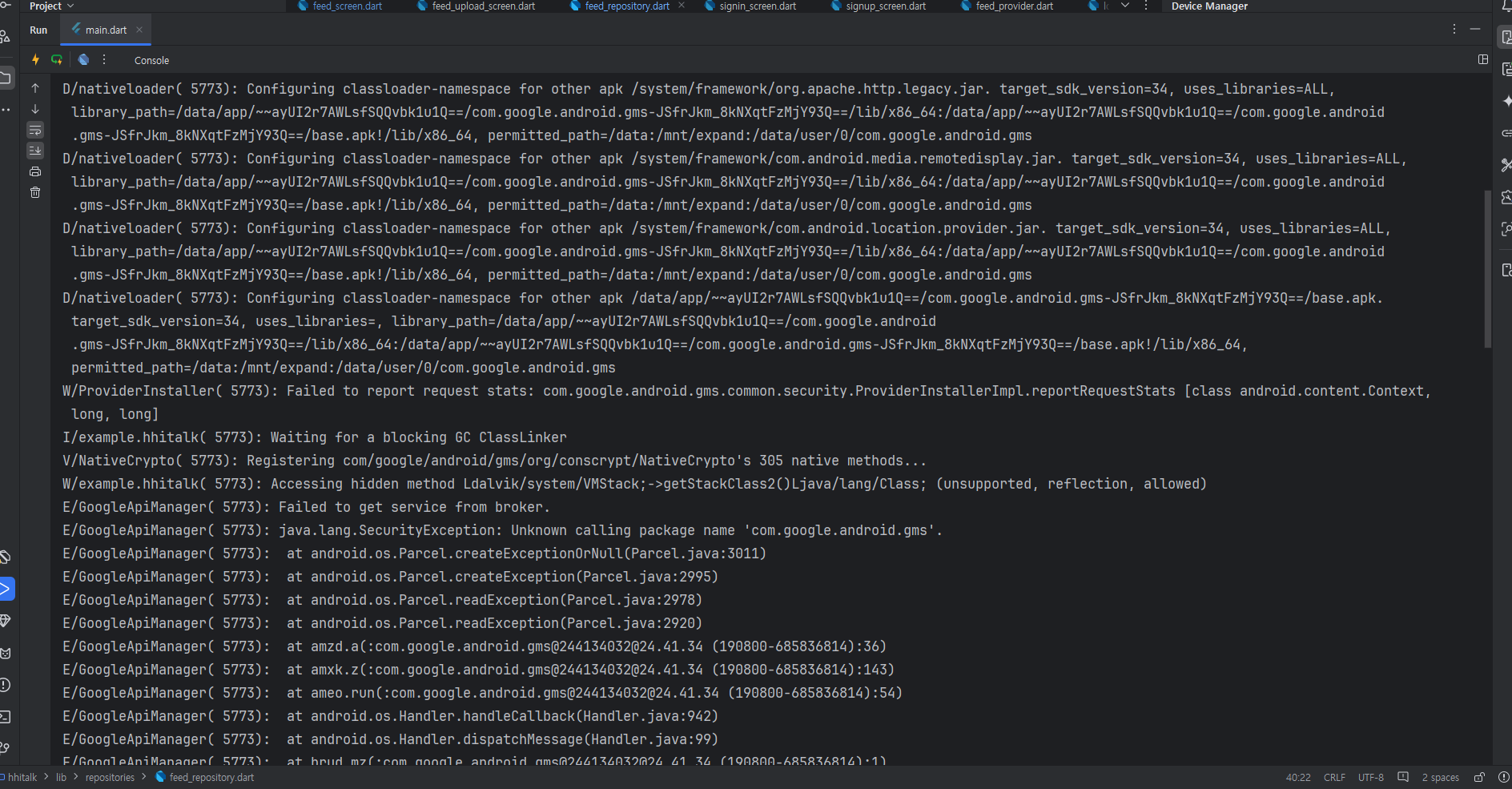The width and height of the screenshot is (1512, 789).
Task: Click the console vertical scrollbar thumb
Action: point(1487,268)
